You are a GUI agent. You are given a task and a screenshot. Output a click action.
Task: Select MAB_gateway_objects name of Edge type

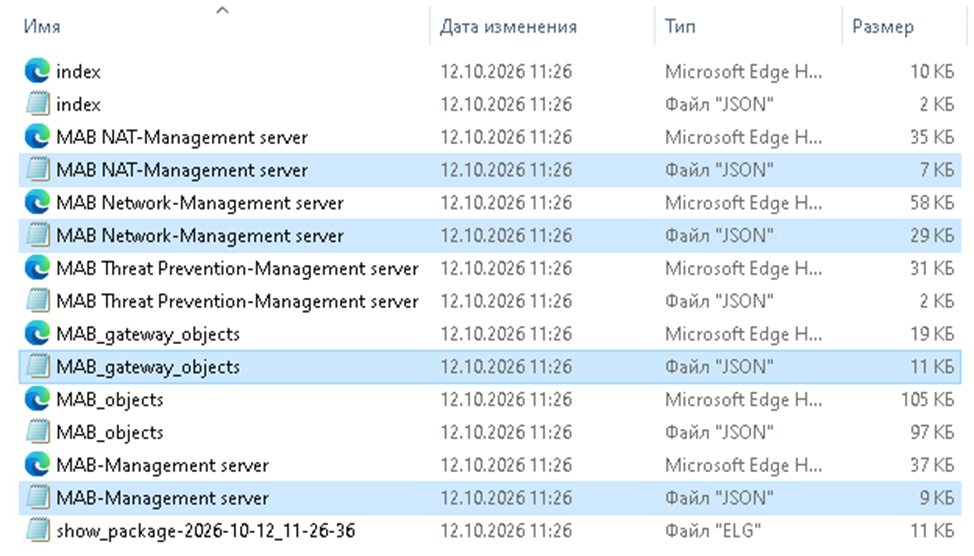coord(148,334)
